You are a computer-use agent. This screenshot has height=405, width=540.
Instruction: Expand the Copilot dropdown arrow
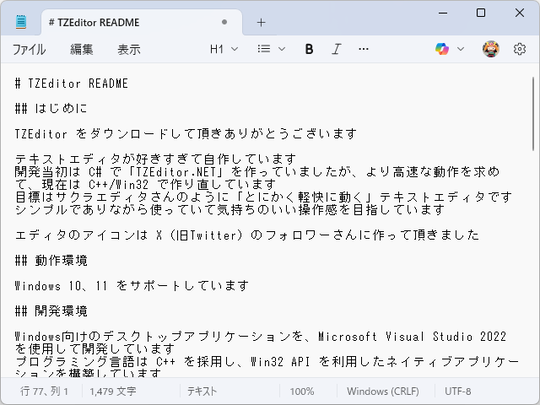[460, 49]
